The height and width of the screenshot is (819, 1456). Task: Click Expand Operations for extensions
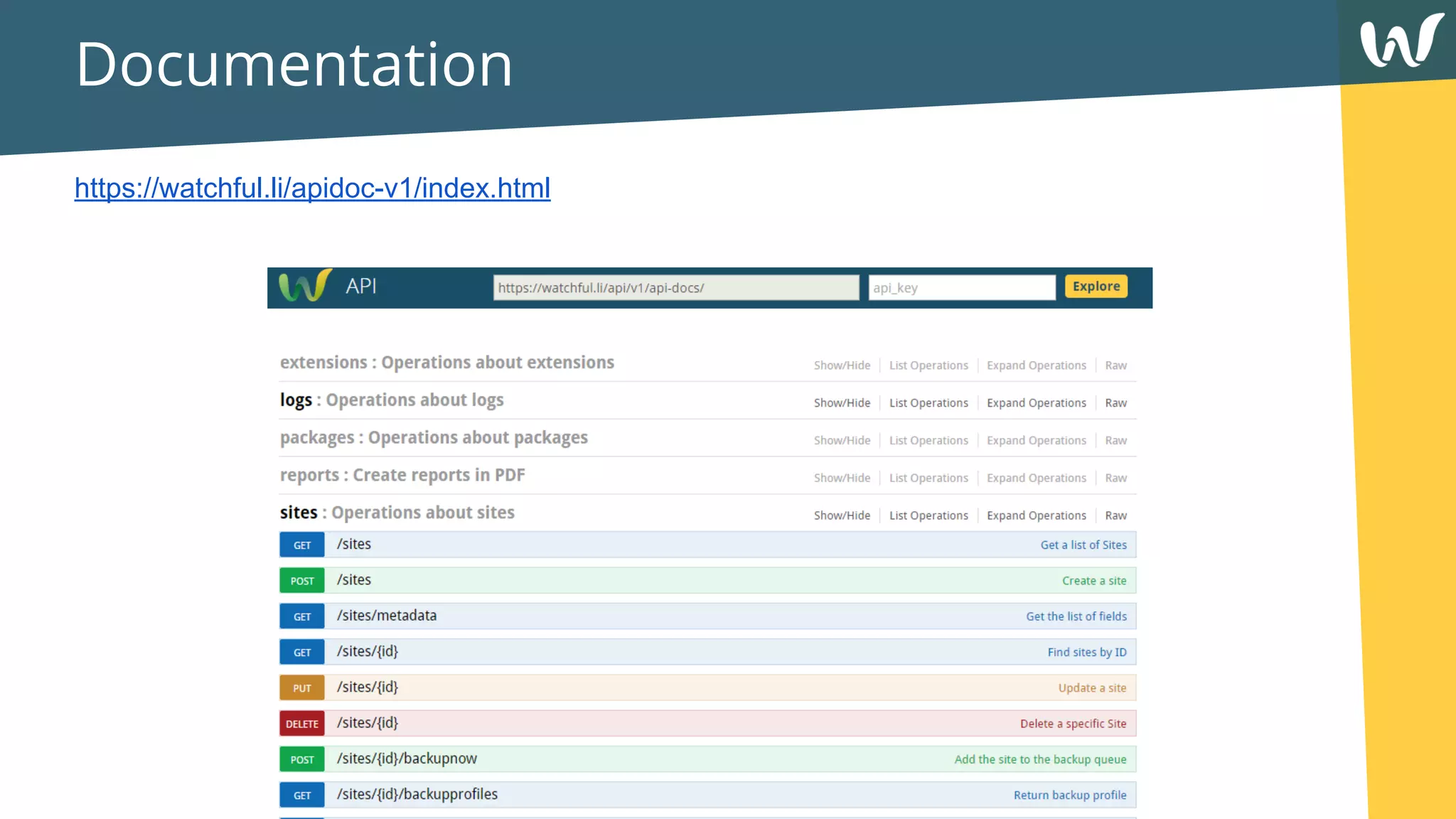click(x=1037, y=365)
